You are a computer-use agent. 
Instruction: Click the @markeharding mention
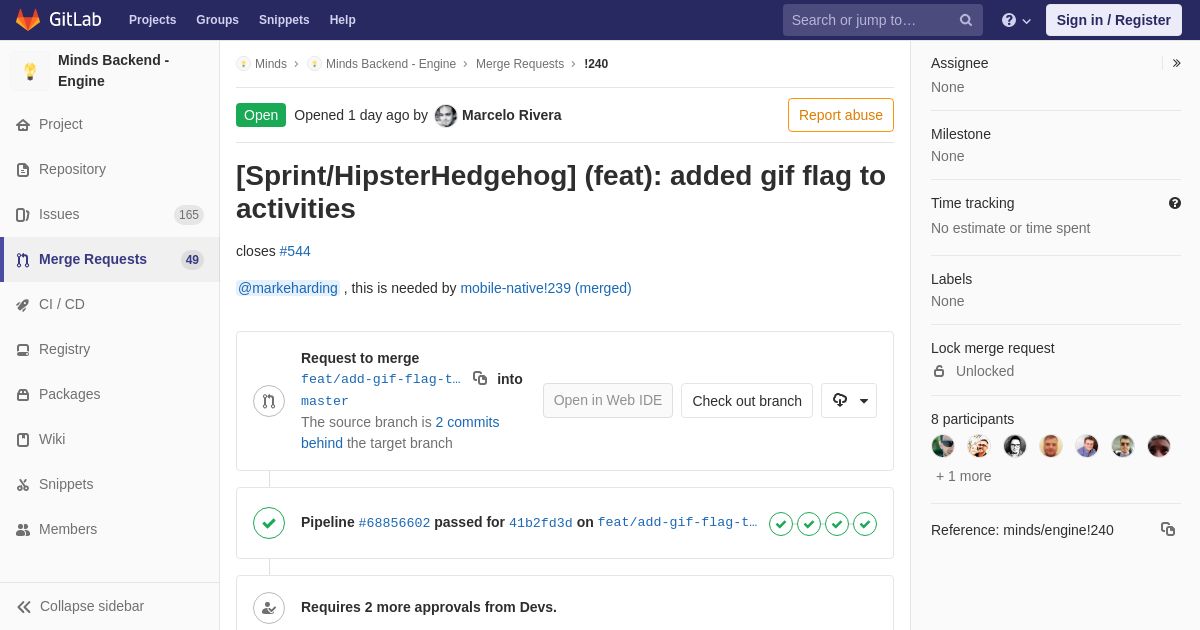(288, 288)
